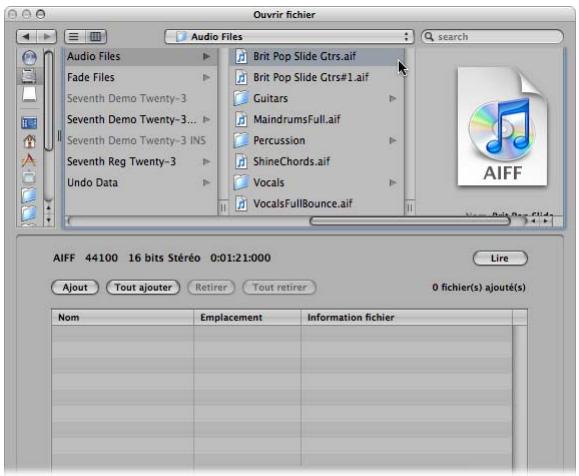
Task: Click the Brit Pop Slide Gtrs#1.aif file icon
Action: coord(241,77)
